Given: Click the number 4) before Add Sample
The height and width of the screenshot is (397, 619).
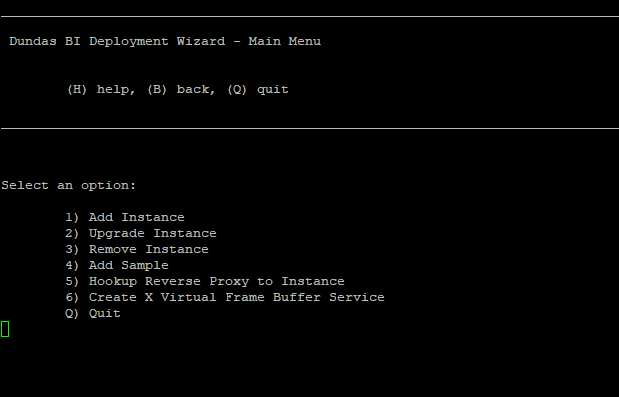Looking at the screenshot, I should (x=72, y=266).
